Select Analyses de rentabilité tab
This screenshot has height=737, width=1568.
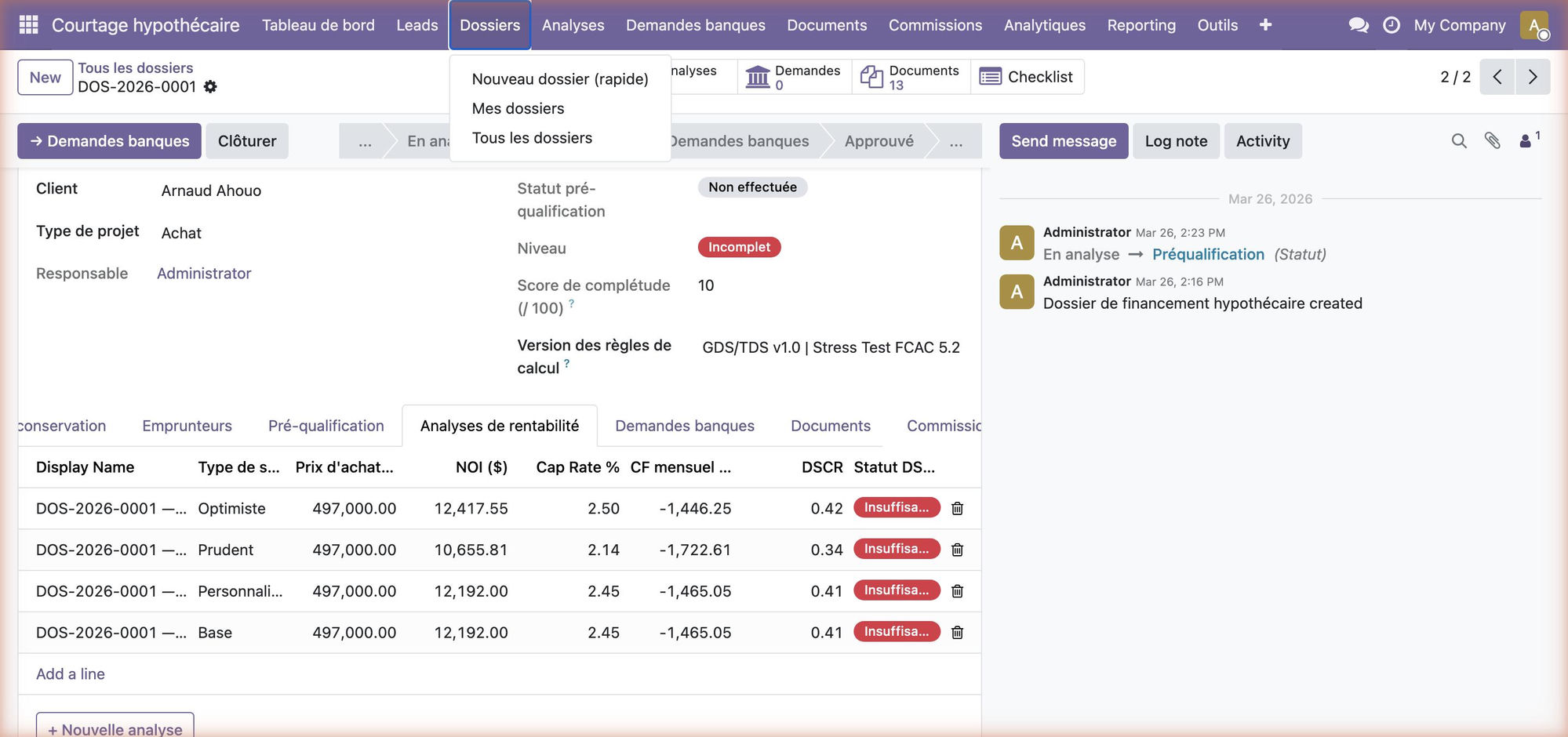point(499,426)
